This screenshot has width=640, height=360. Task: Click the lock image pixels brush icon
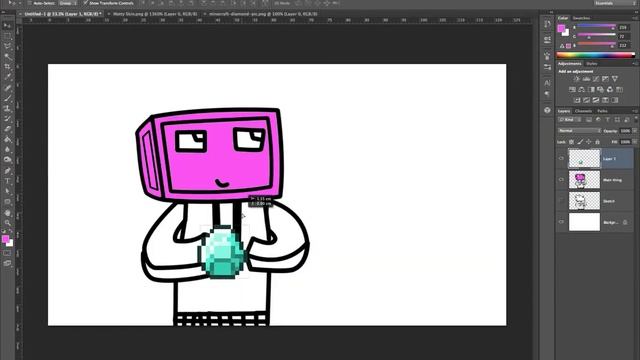tap(580, 142)
